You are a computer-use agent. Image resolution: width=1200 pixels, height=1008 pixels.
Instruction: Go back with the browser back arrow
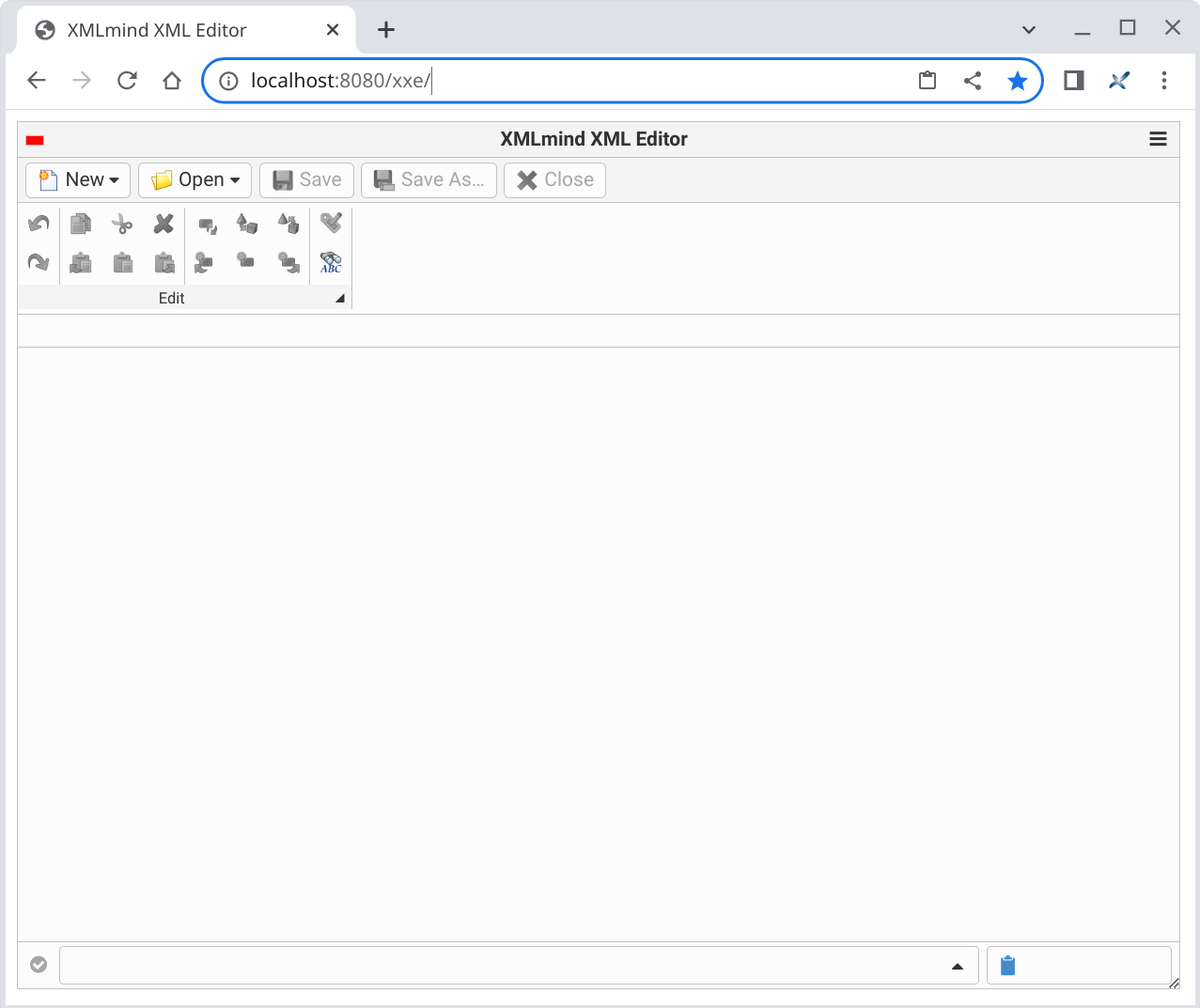click(37, 81)
